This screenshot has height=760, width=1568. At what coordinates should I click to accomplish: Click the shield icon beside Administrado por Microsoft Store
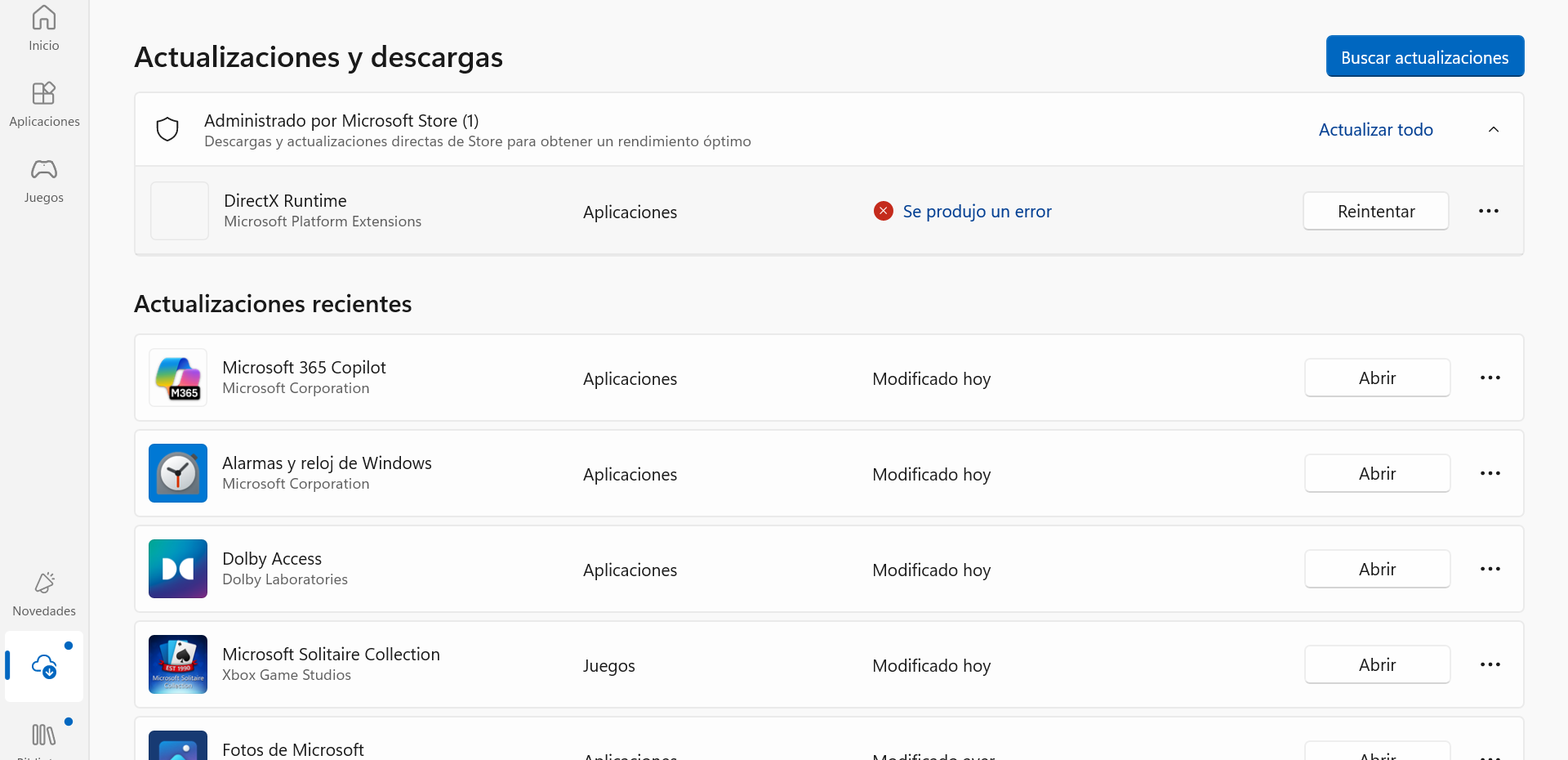167,129
